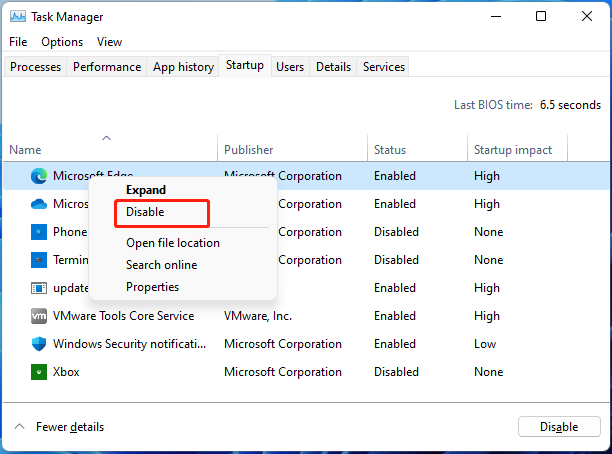This screenshot has width=612, height=454.
Task: Switch to the App history tab
Action: (x=183, y=67)
